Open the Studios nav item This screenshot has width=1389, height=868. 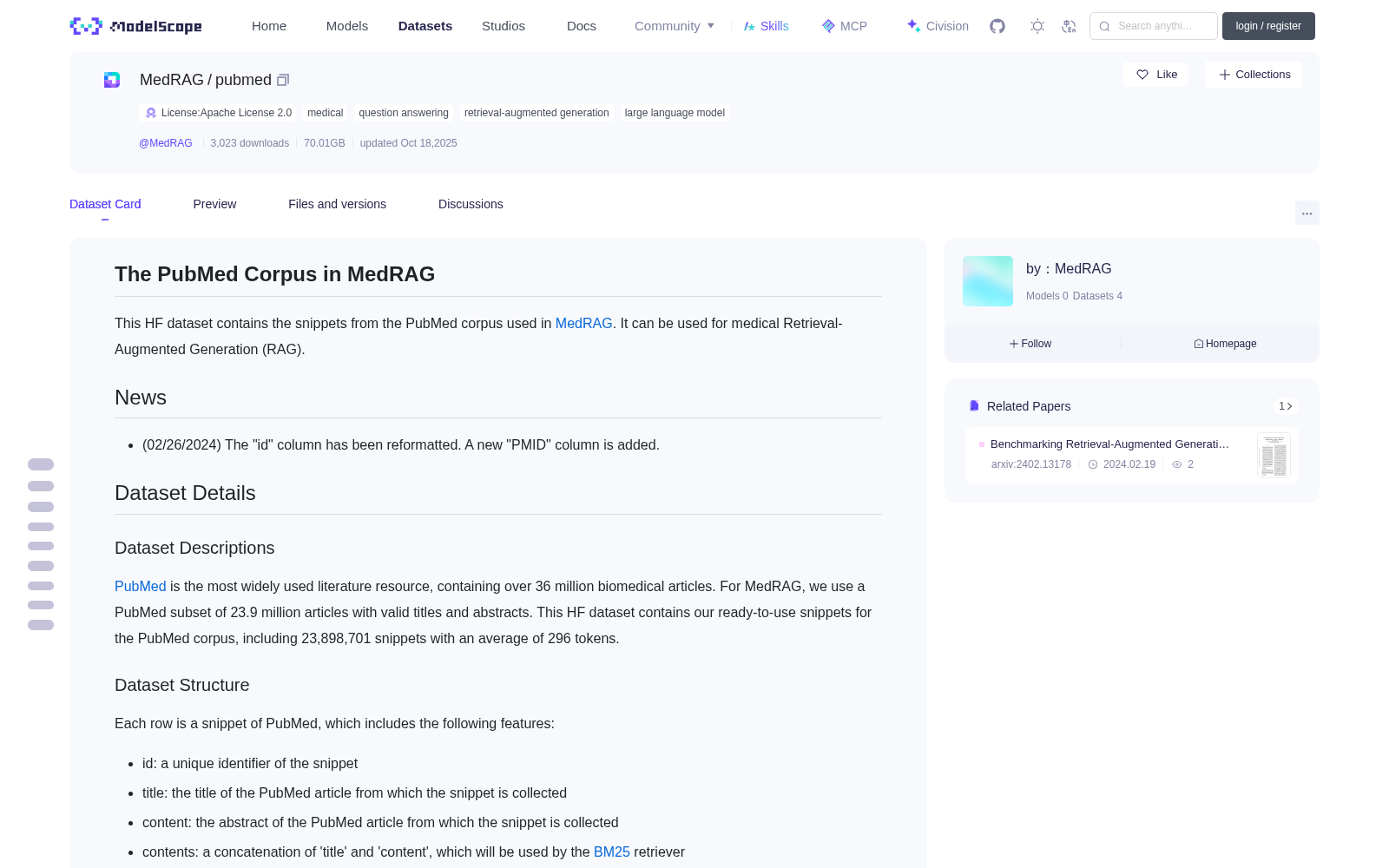(504, 26)
